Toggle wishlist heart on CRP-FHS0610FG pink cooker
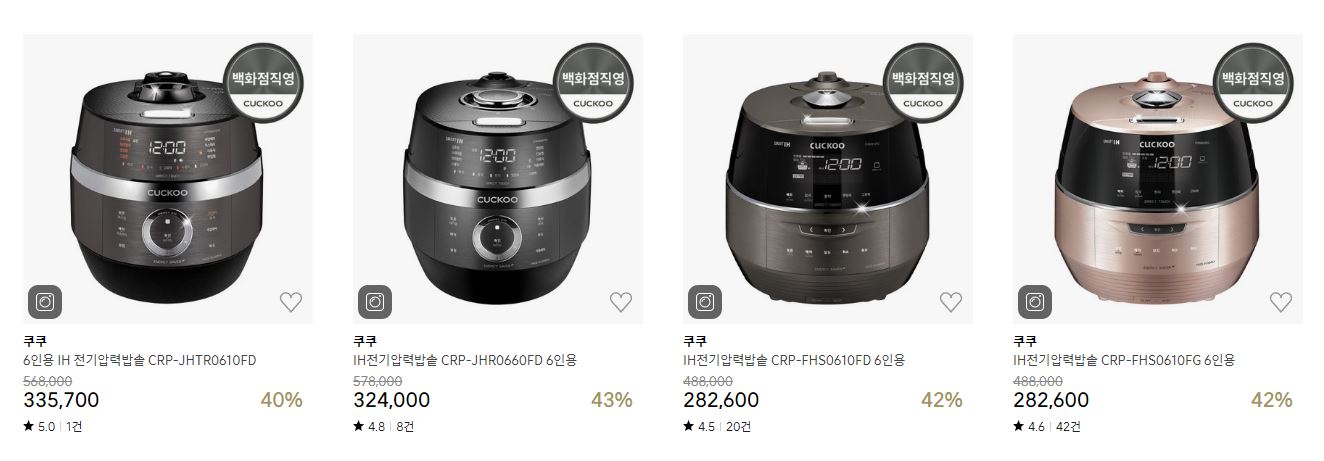Image resolution: width=1324 pixels, height=461 pixels. click(1280, 302)
